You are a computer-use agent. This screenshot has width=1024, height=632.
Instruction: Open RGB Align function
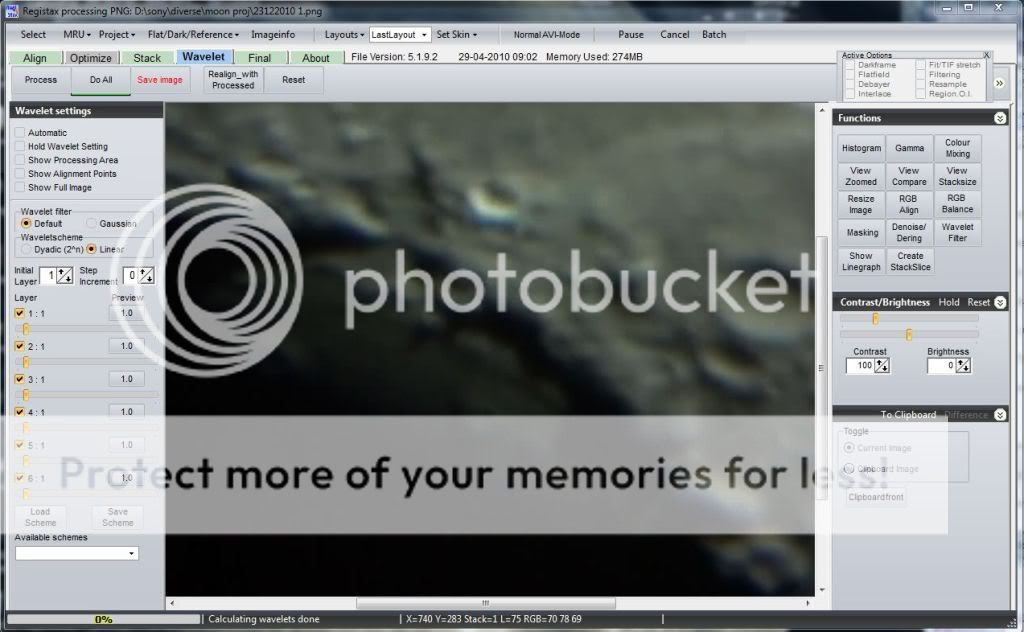click(909, 204)
